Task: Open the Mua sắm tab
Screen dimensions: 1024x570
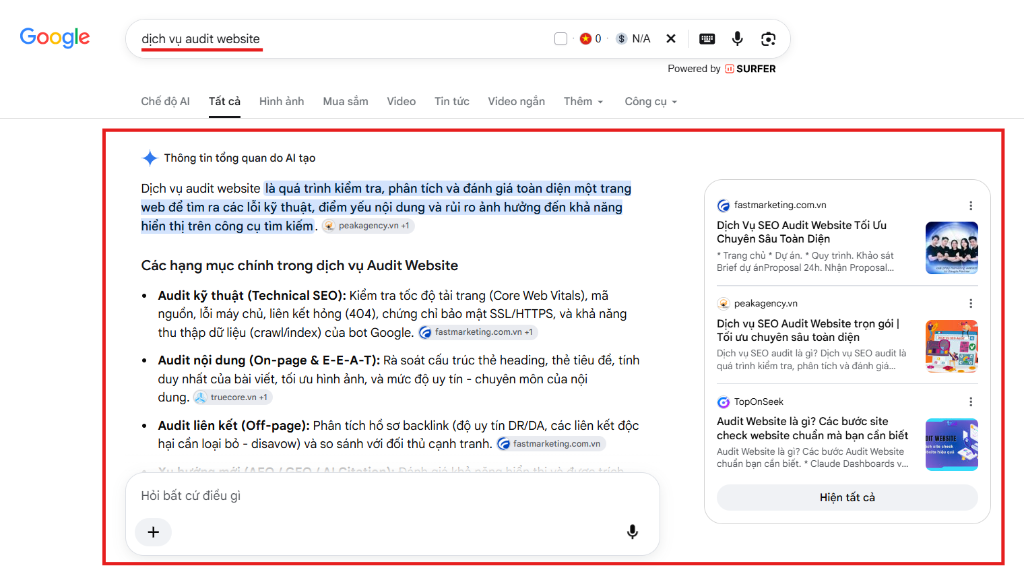Action: click(345, 101)
